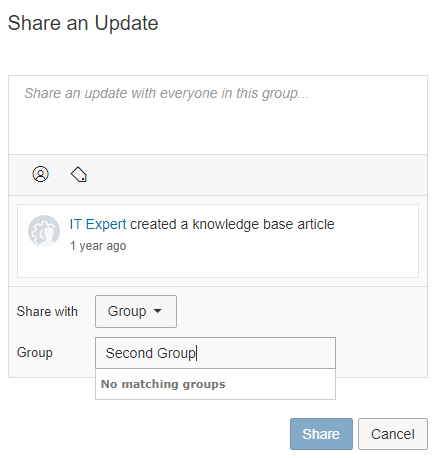Click the blue Share button

pos(321,434)
